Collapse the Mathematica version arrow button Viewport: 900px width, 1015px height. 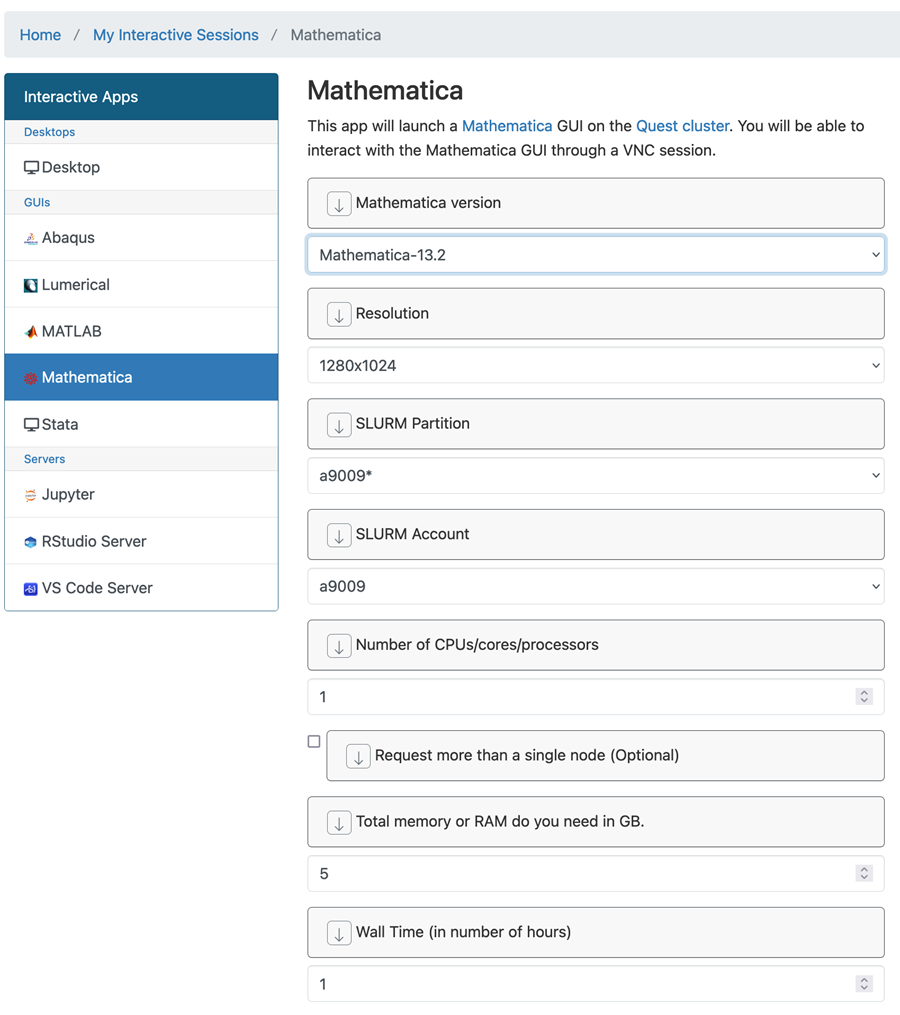[x=339, y=204]
